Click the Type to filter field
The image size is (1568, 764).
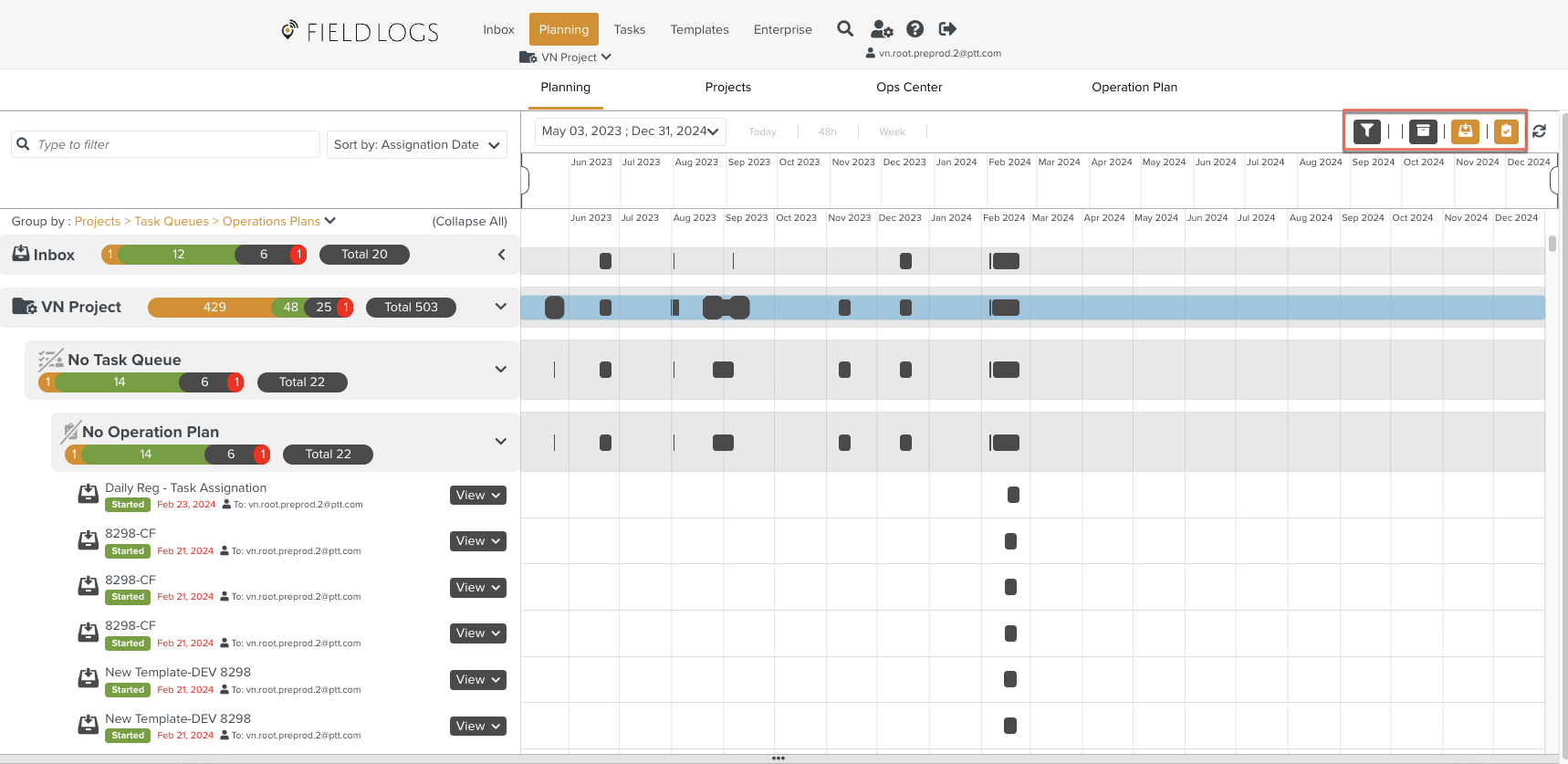tap(173, 144)
